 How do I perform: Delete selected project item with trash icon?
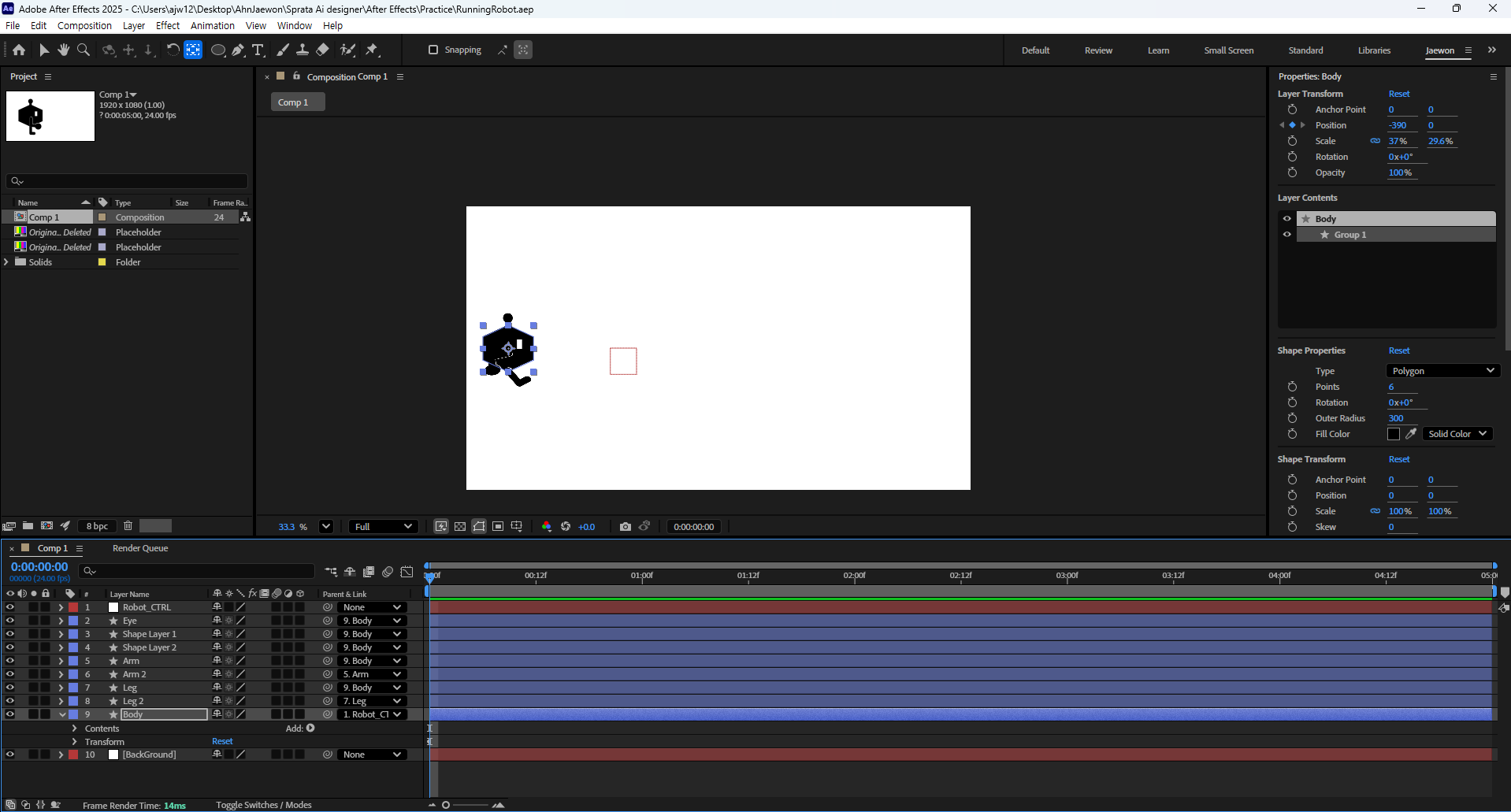tap(128, 526)
